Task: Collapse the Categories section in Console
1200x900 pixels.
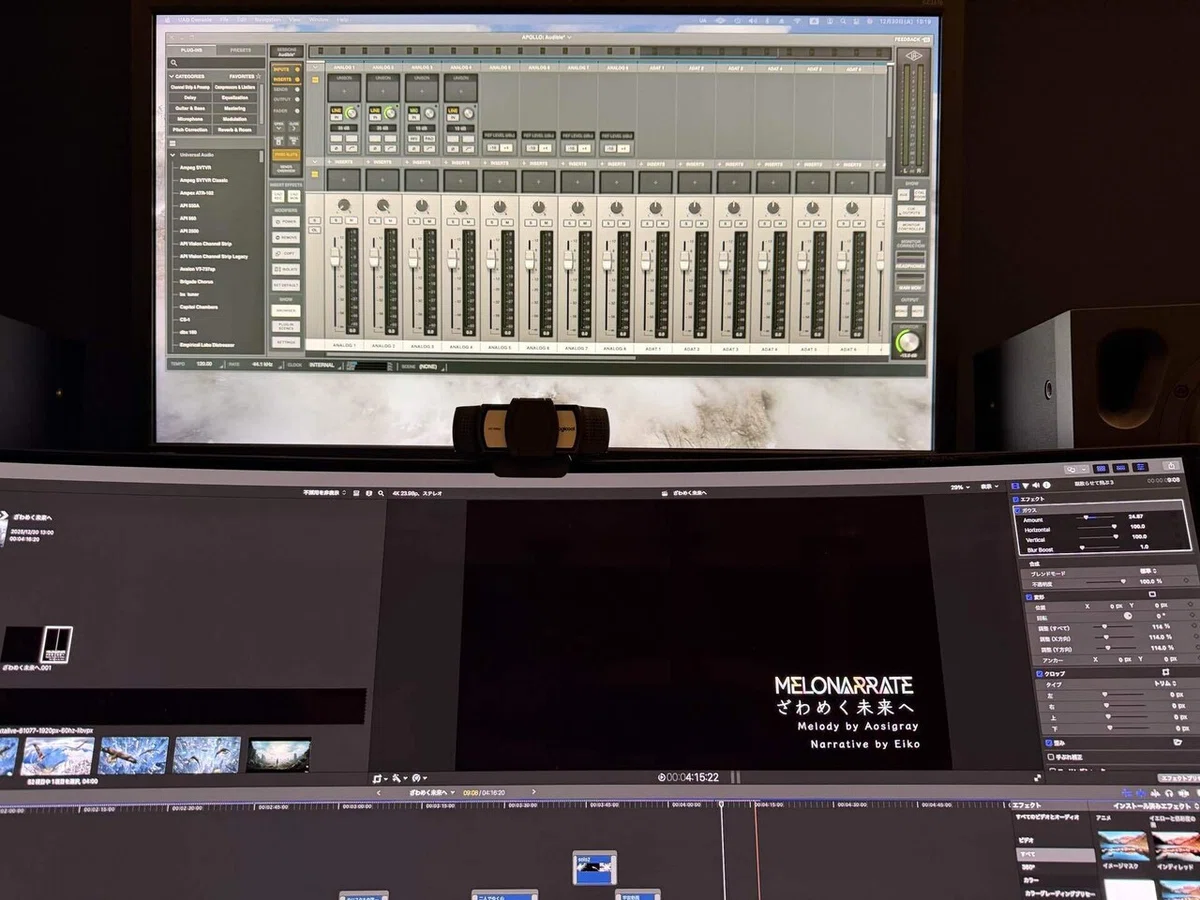Action: [x=172, y=76]
